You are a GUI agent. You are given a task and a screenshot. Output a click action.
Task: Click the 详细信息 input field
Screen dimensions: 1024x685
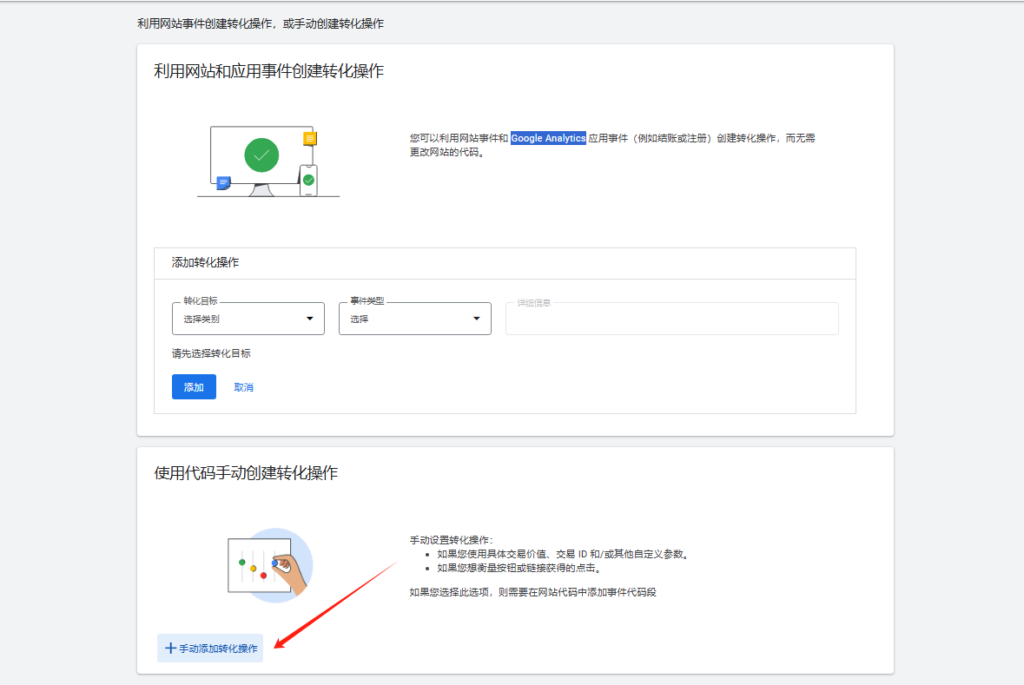672,318
